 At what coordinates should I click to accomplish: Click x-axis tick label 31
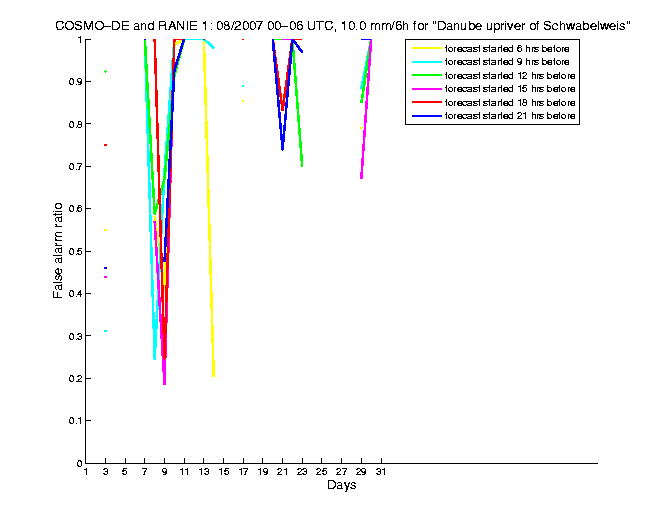(x=381, y=472)
